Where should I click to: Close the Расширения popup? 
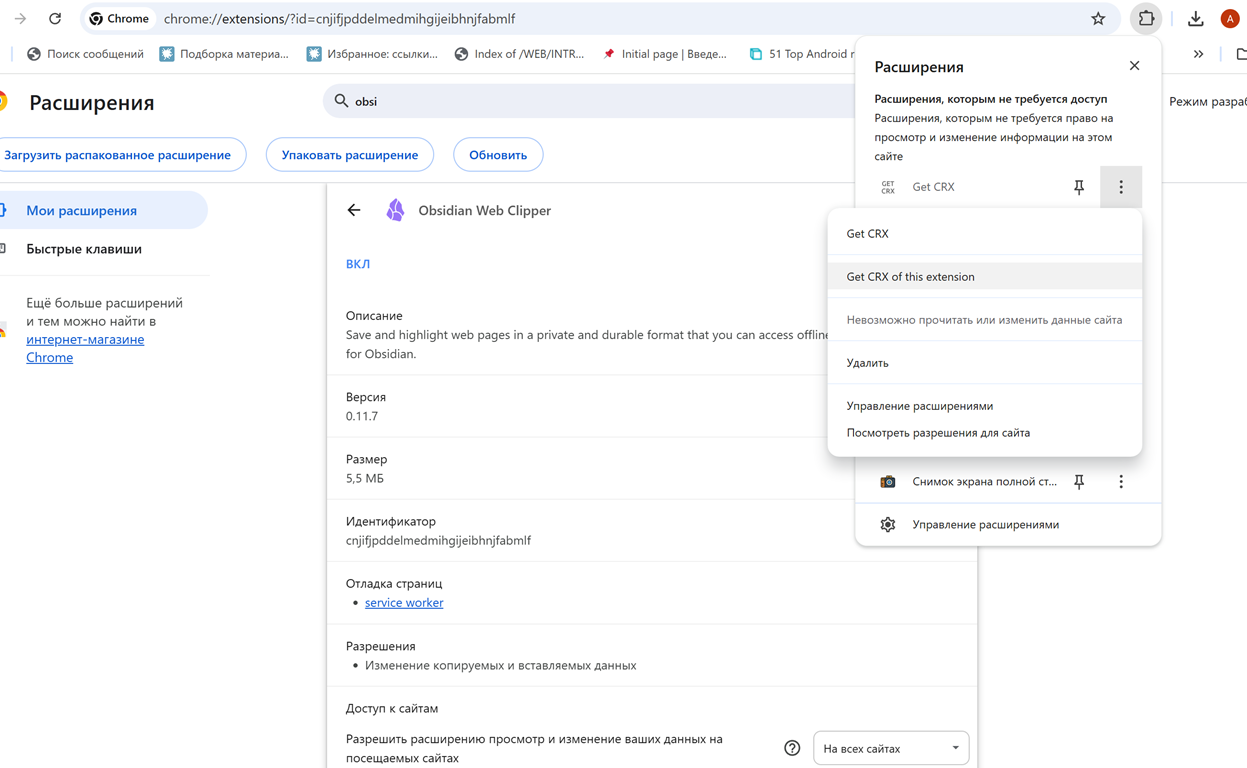1134,66
